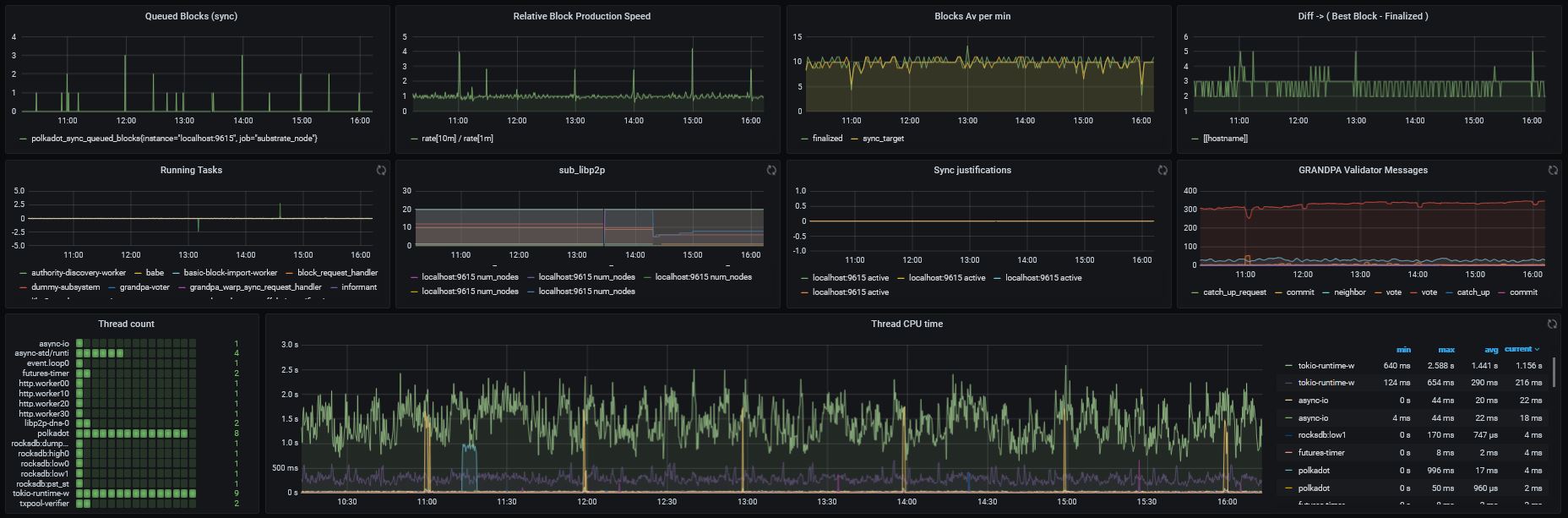This screenshot has width=1568, height=518.
Task: Sort the legend by the current column
Action: coord(1519,349)
